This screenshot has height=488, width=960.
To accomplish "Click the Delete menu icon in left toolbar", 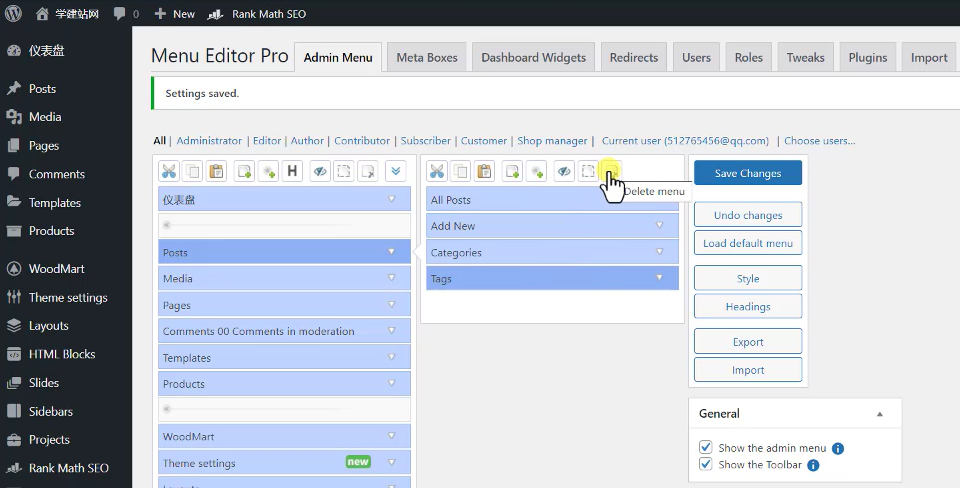I will click(x=368, y=171).
